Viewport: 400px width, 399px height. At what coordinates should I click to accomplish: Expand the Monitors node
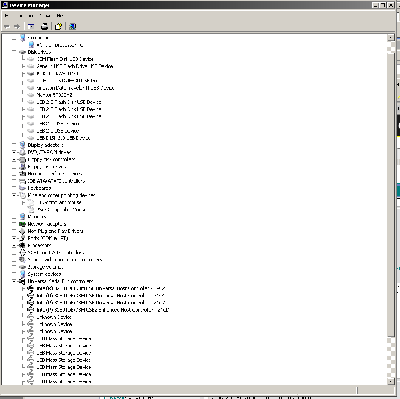pos(14,217)
